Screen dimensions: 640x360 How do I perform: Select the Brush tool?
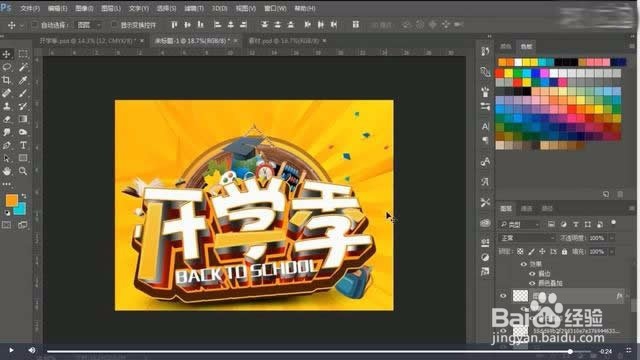point(23,93)
